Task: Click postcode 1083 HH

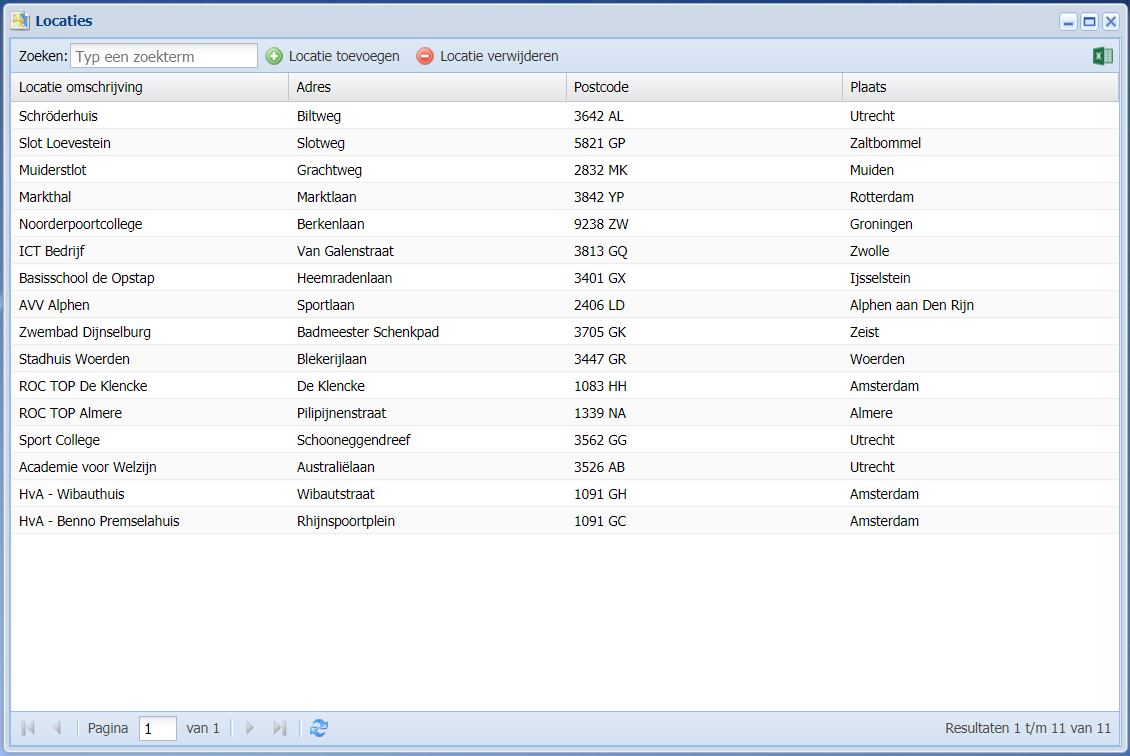Action: pyautogui.click(x=600, y=386)
